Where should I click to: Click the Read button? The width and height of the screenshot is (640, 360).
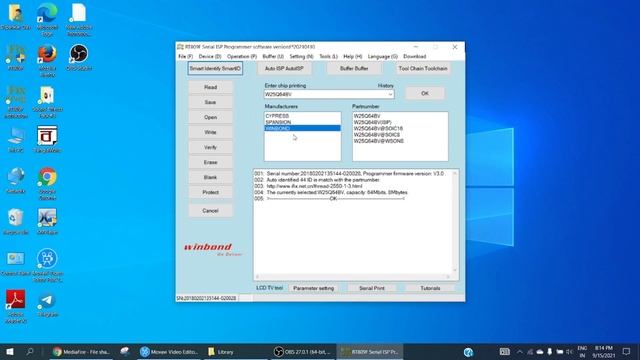[210, 87]
